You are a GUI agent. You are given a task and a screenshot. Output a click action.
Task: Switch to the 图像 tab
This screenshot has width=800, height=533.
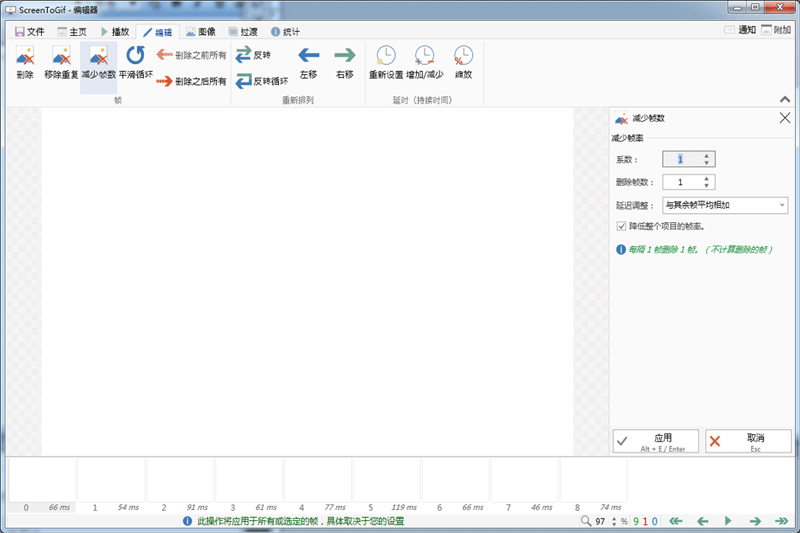pyautogui.click(x=200, y=31)
